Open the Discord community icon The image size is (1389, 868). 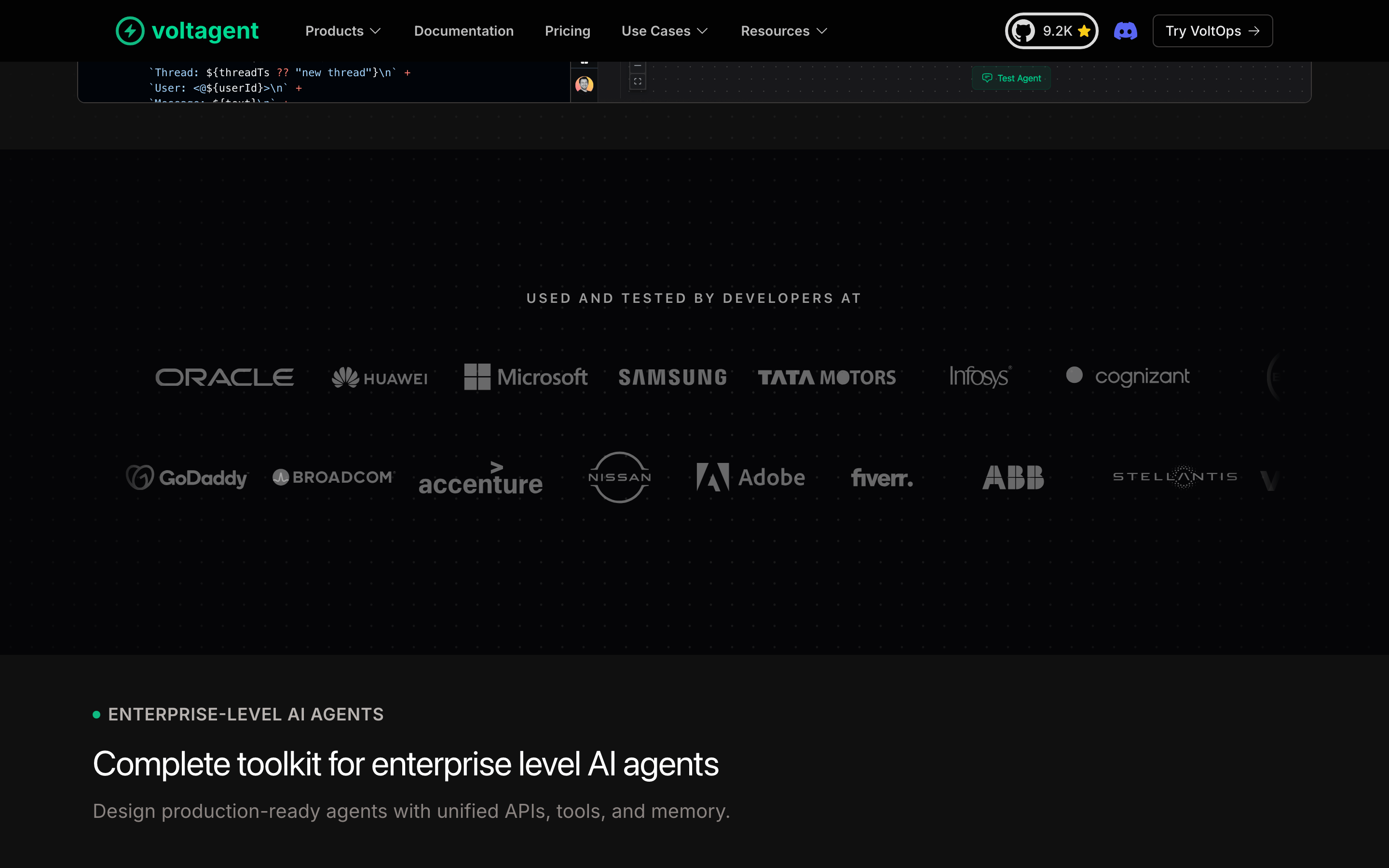[x=1125, y=31]
